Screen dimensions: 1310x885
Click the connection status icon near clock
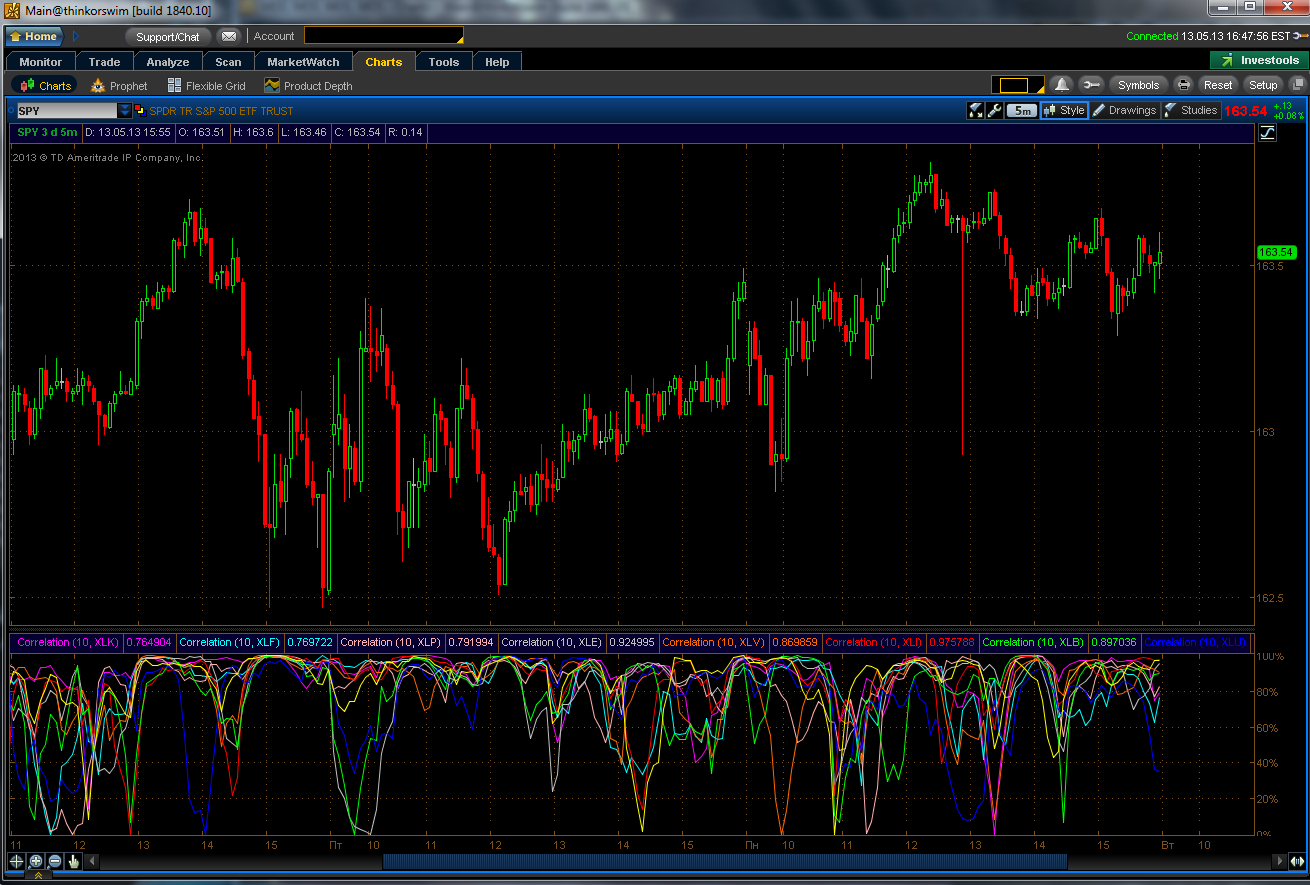coord(1301,36)
